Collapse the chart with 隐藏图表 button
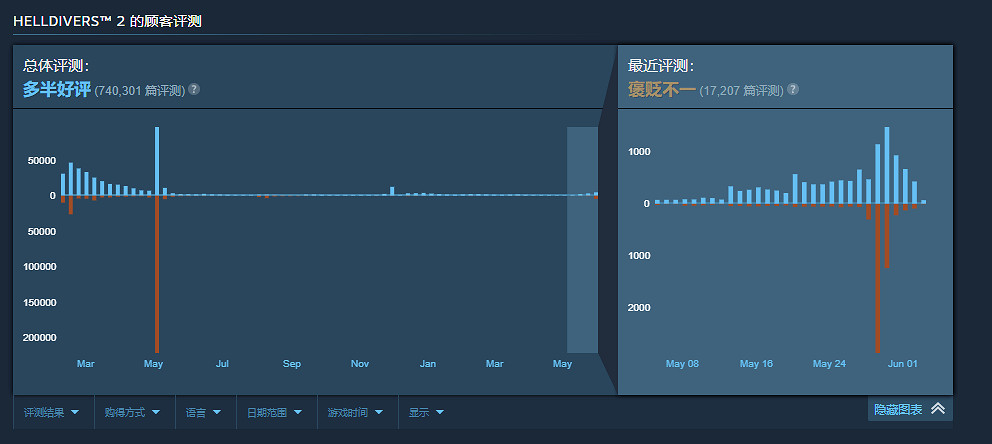 tap(910, 408)
